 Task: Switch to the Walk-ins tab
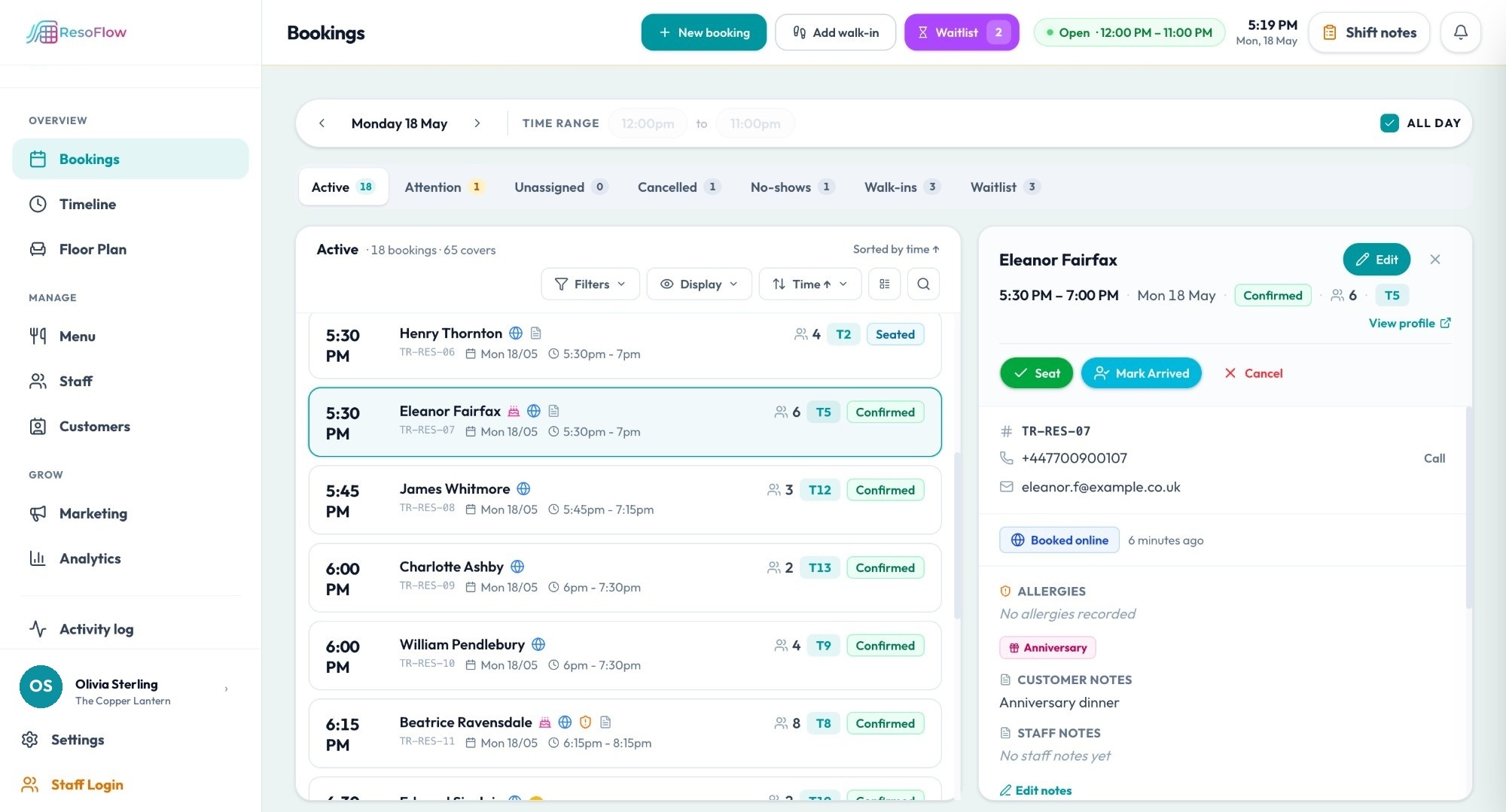902,187
